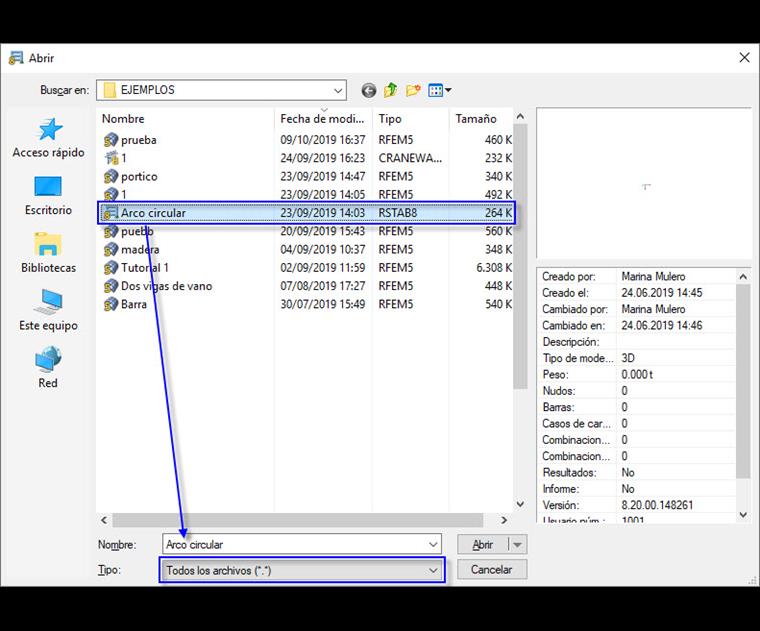Click the Cambiado en value 24.06.2019 14:46

[x=662, y=326]
